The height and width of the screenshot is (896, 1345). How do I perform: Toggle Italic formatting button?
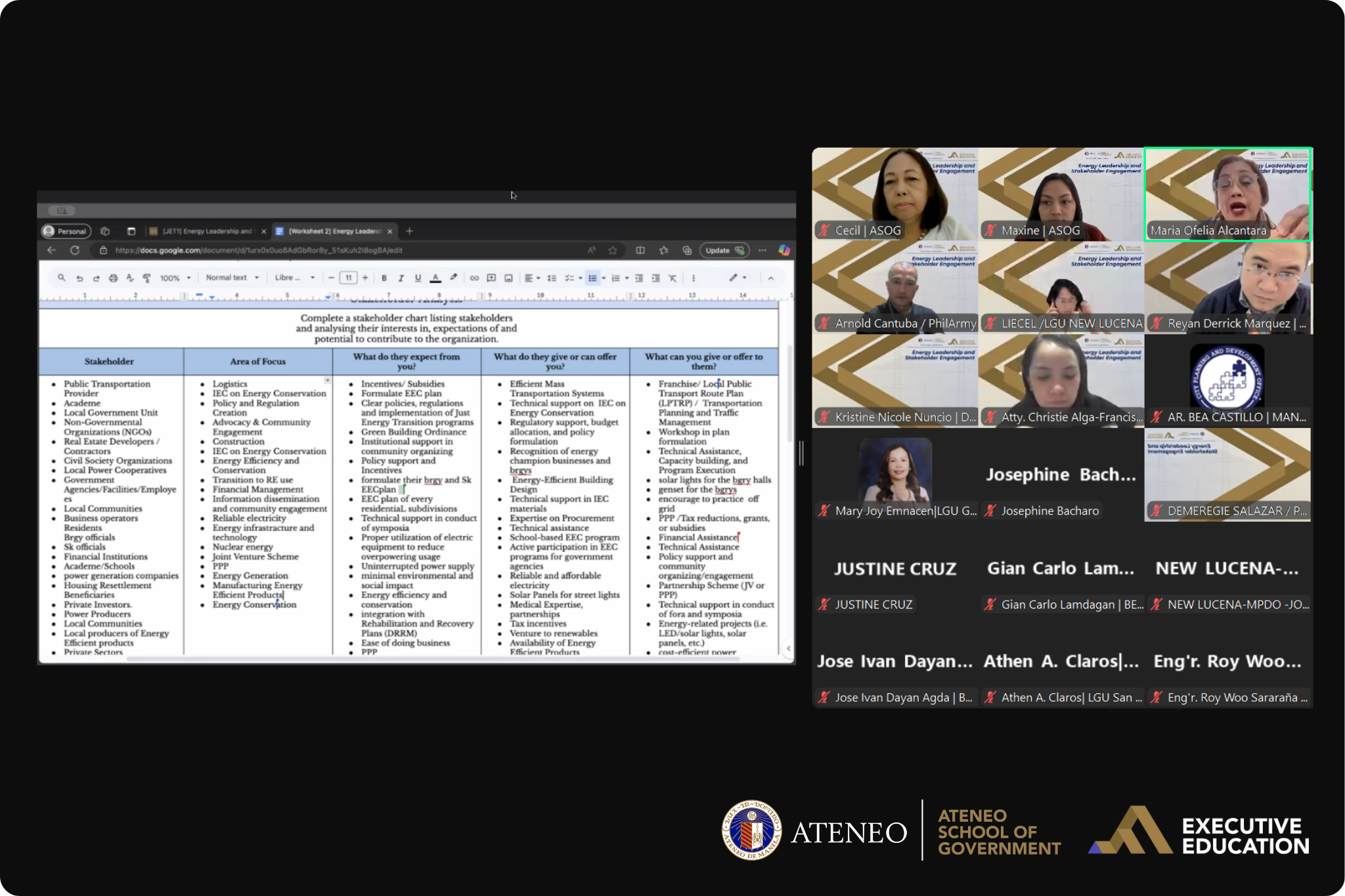[x=401, y=278]
